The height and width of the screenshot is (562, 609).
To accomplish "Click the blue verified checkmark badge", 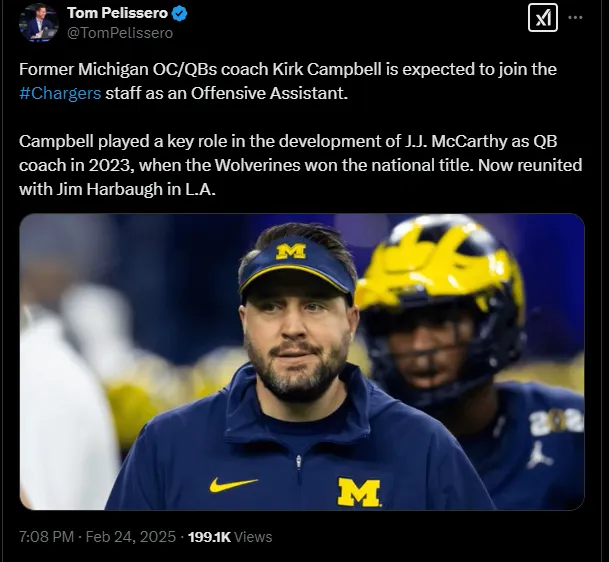I will pyautogui.click(x=180, y=13).
